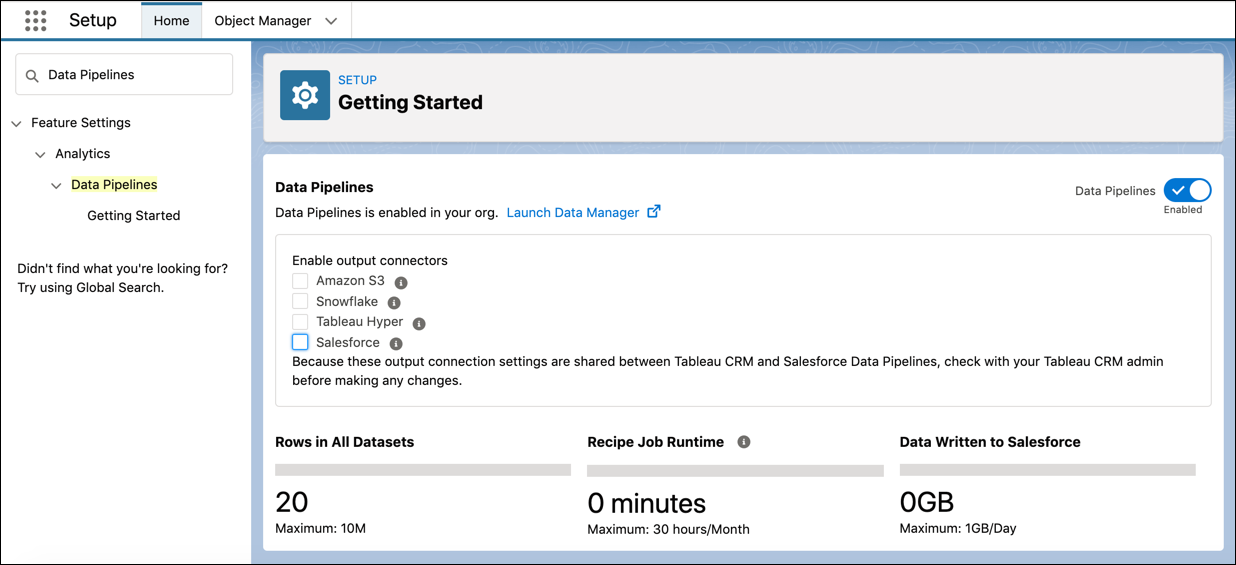The height and width of the screenshot is (565, 1236).
Task: Click the Salesforce connector info icon
Action: pos(396,343)
